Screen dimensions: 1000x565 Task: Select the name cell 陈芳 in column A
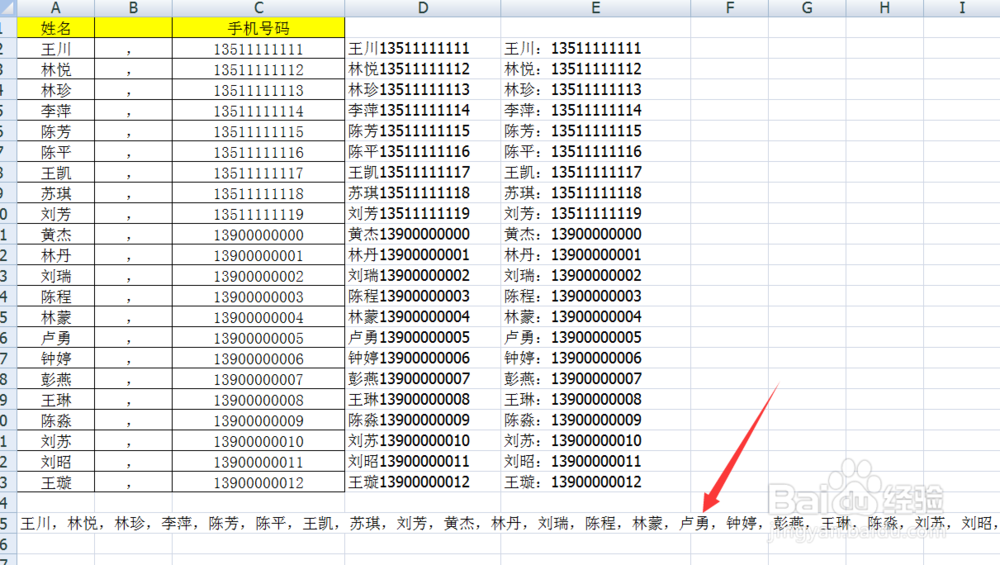pos(55,131)
